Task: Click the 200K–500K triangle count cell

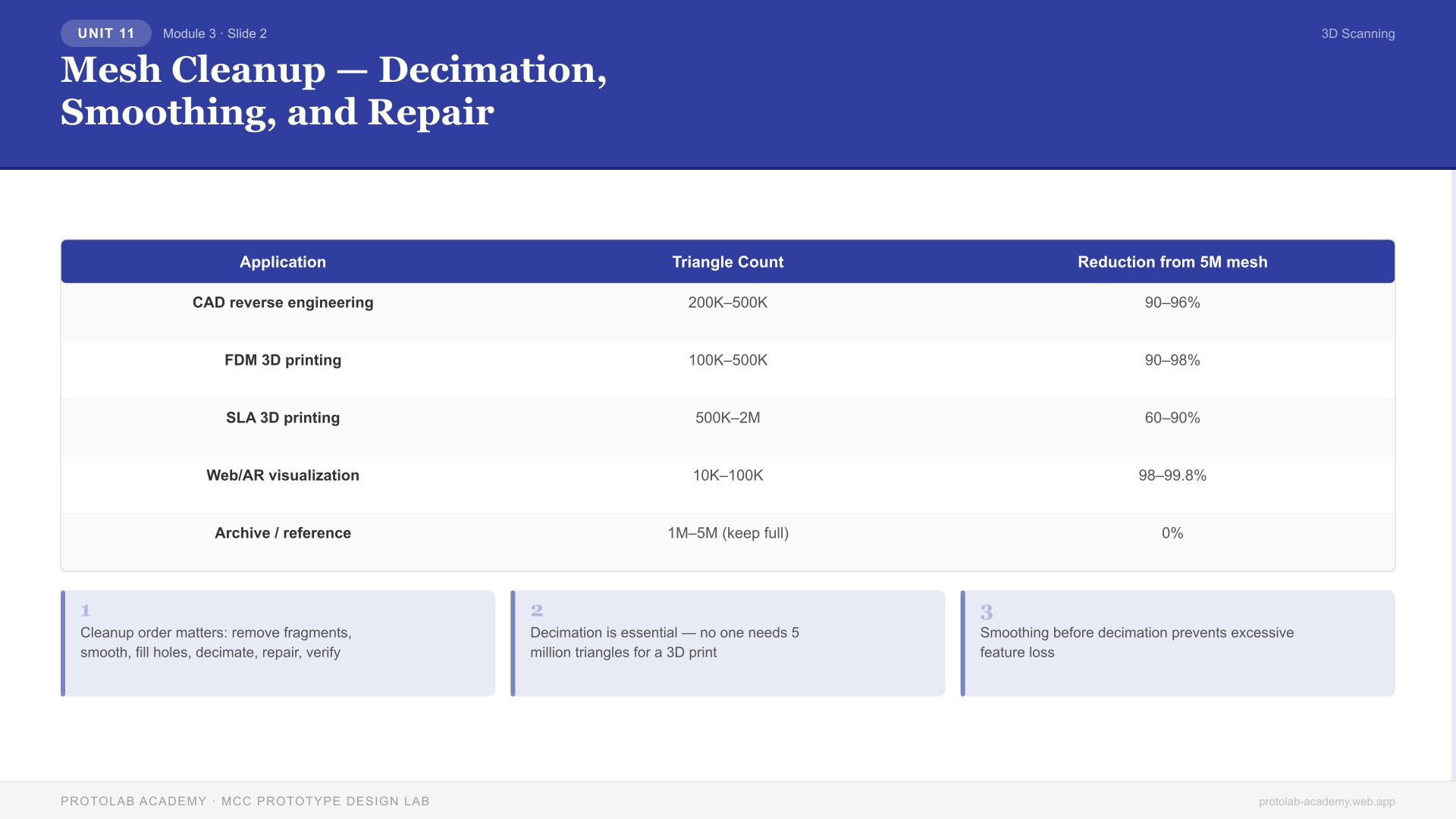Action: pos(727,303)
